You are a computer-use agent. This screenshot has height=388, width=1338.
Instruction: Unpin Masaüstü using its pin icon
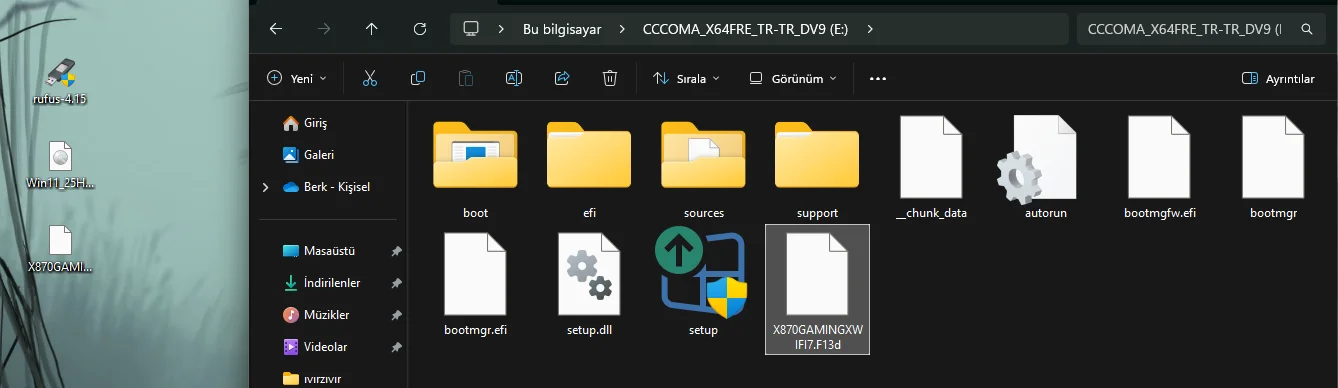click(396, 251)
